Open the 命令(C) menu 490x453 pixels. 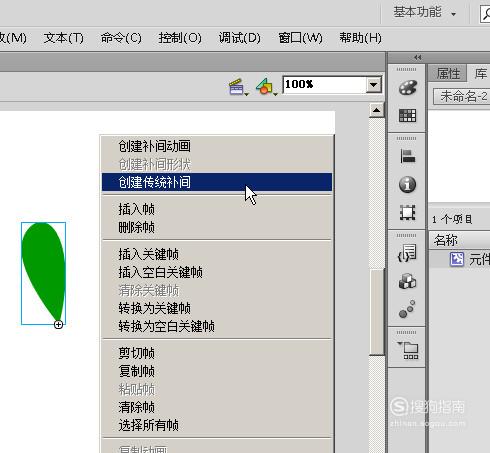[121, 38]
